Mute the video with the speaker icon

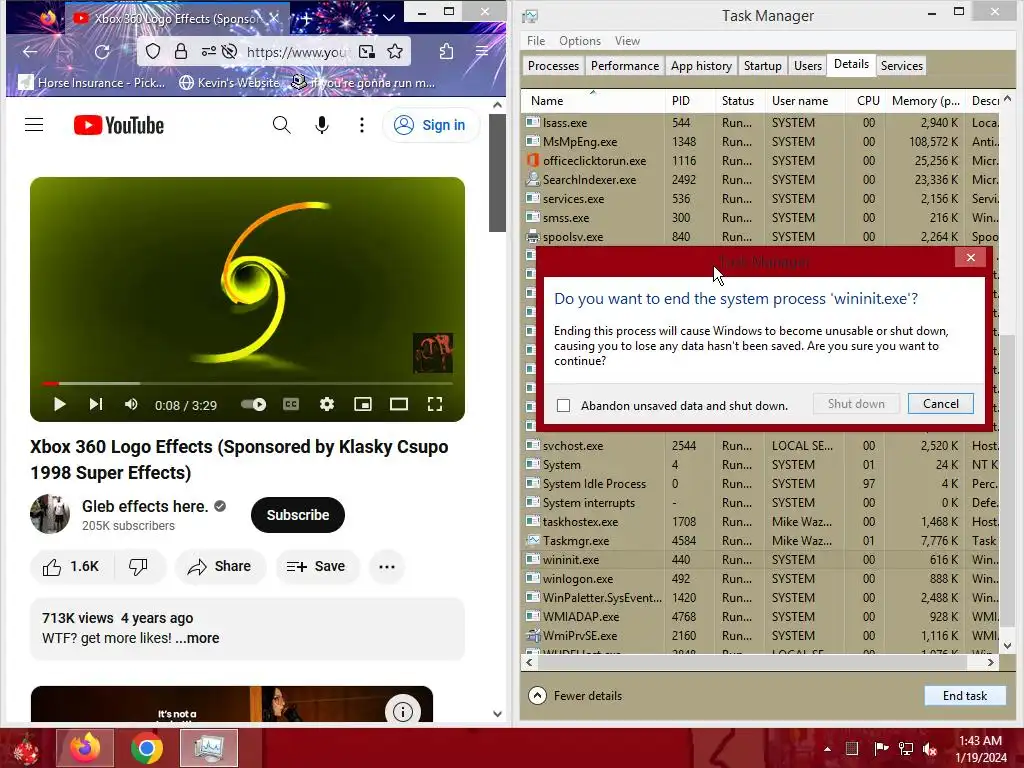(x=131, y=404)
